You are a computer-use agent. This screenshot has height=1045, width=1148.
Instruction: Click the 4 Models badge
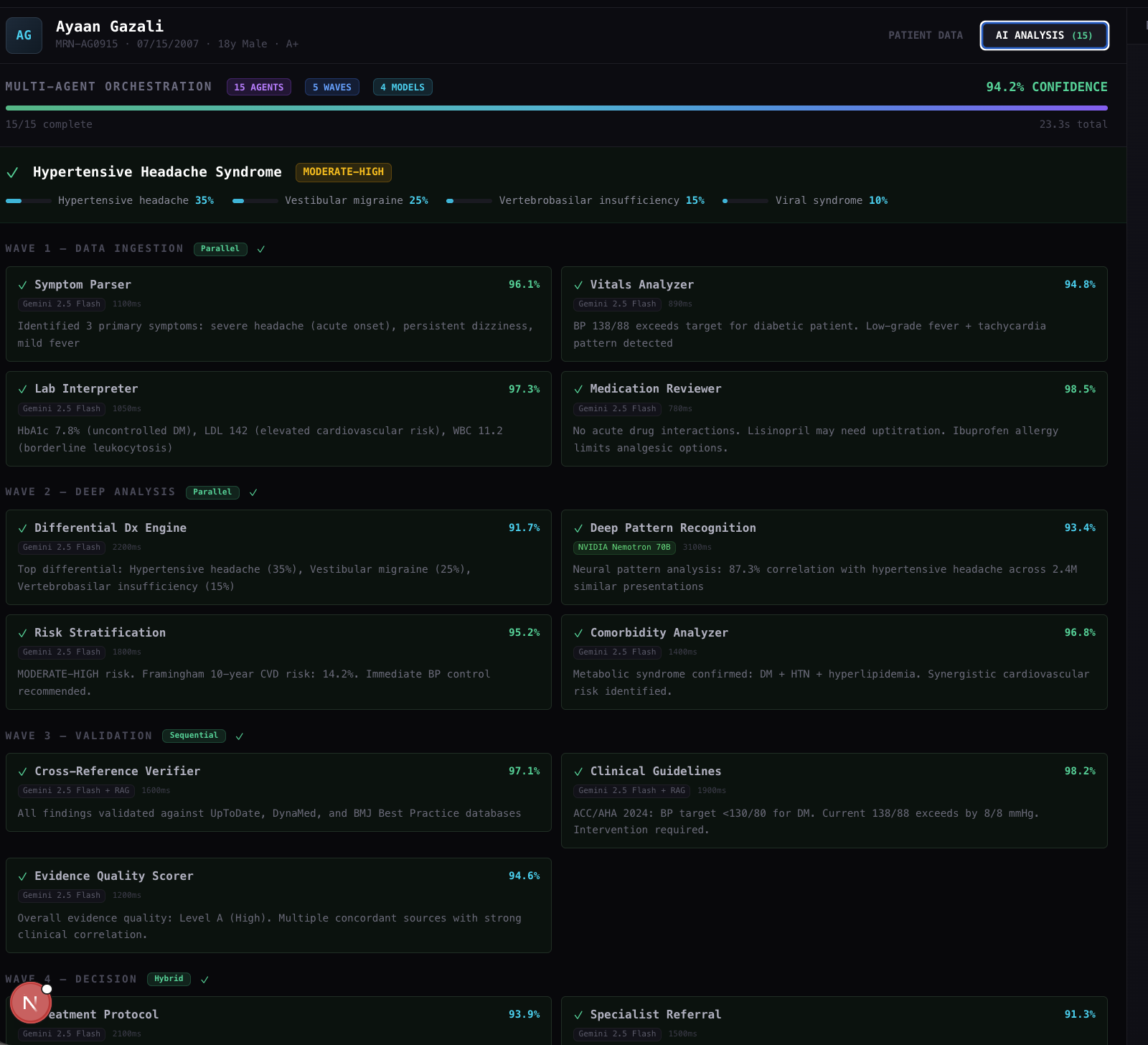[x=403, y=87]
